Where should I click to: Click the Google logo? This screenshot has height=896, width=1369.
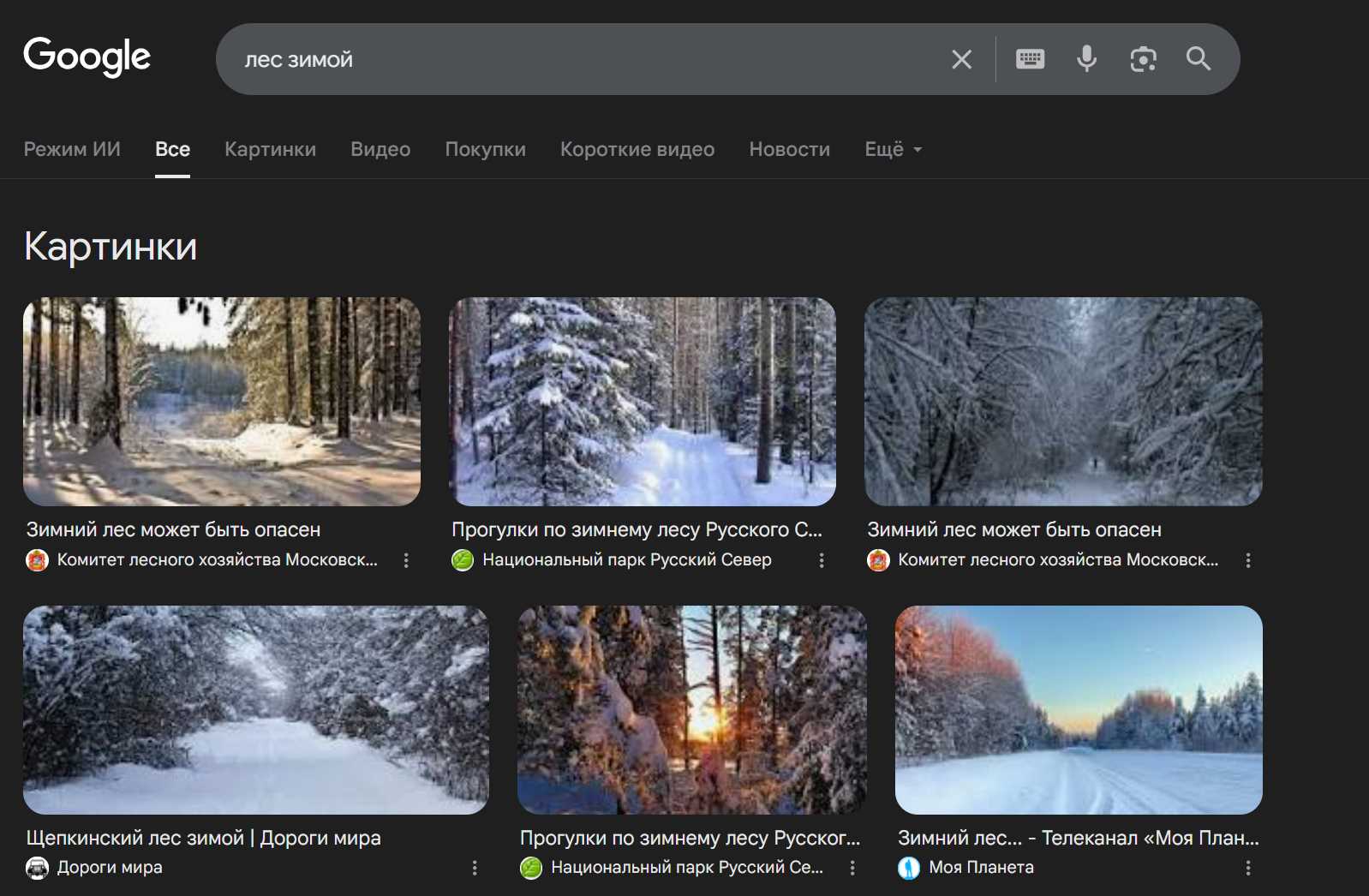pyautogui.click(x=87, y=57)
